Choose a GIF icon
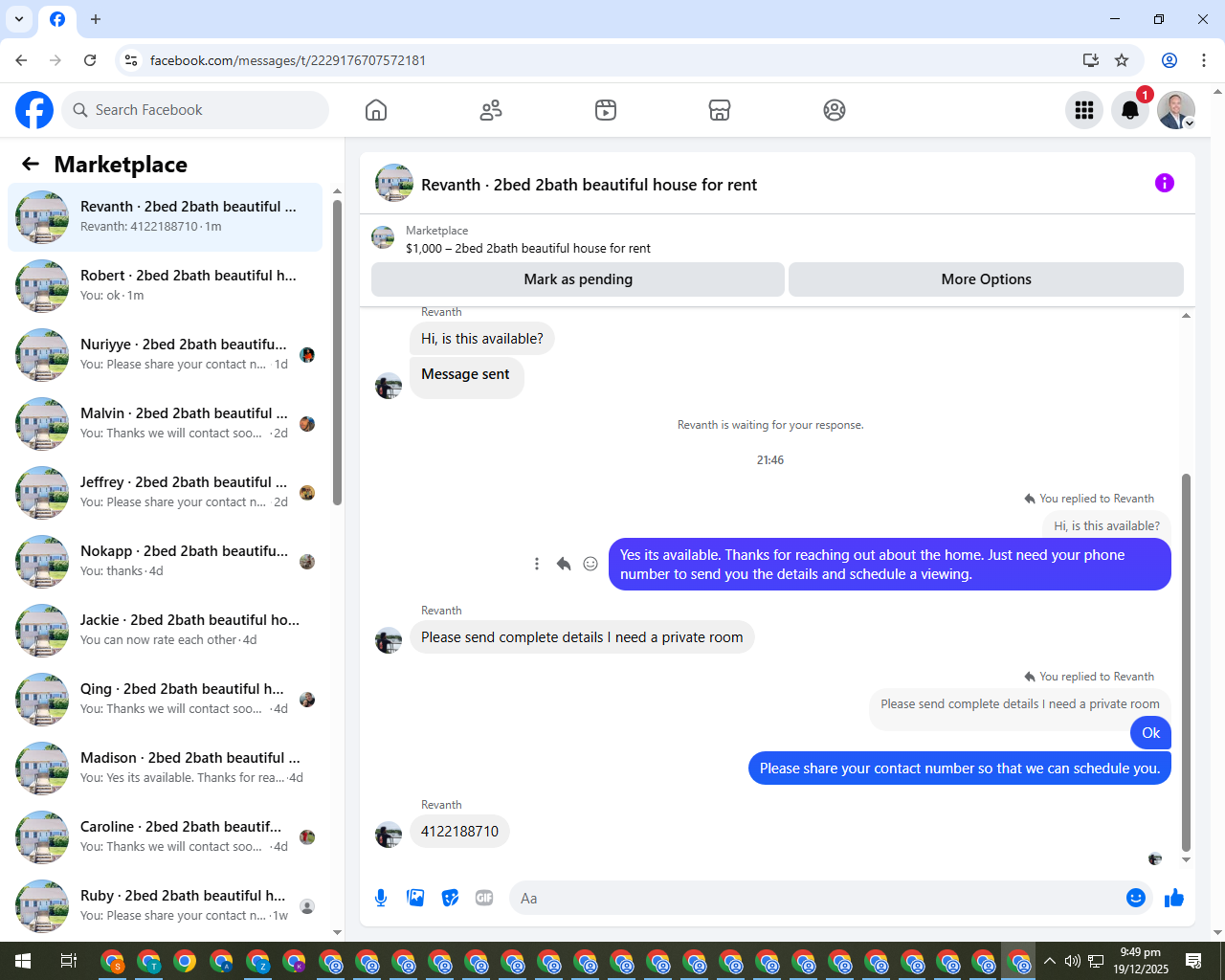This screenshot has height=980, width=1225. (484, 898)
